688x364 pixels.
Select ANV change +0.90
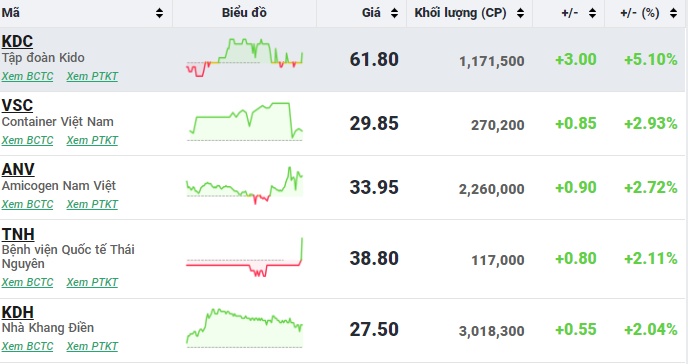pyautogui.click(x=576, y=188)
